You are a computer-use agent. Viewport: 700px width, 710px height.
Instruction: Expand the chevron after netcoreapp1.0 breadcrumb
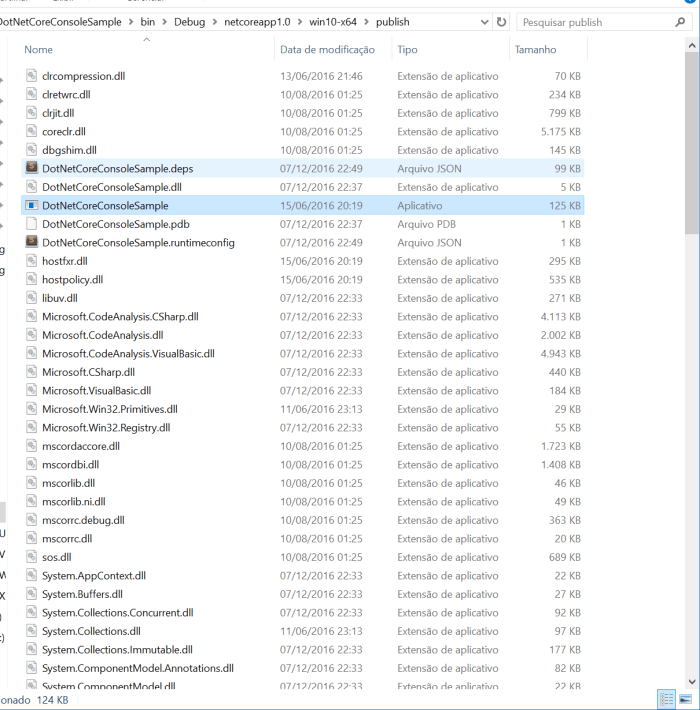[x=299, y=22]
